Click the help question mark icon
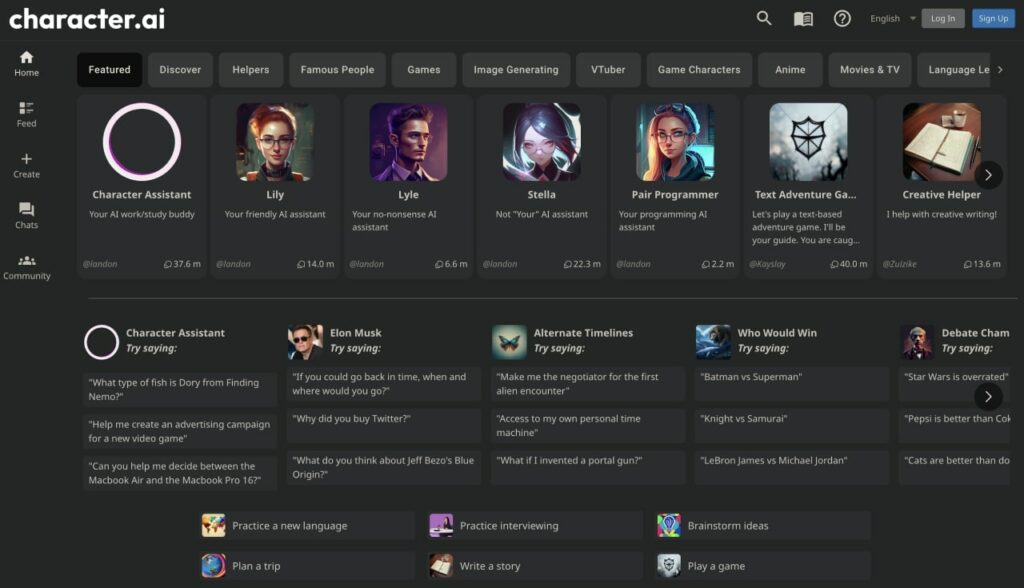 (841, 18)
